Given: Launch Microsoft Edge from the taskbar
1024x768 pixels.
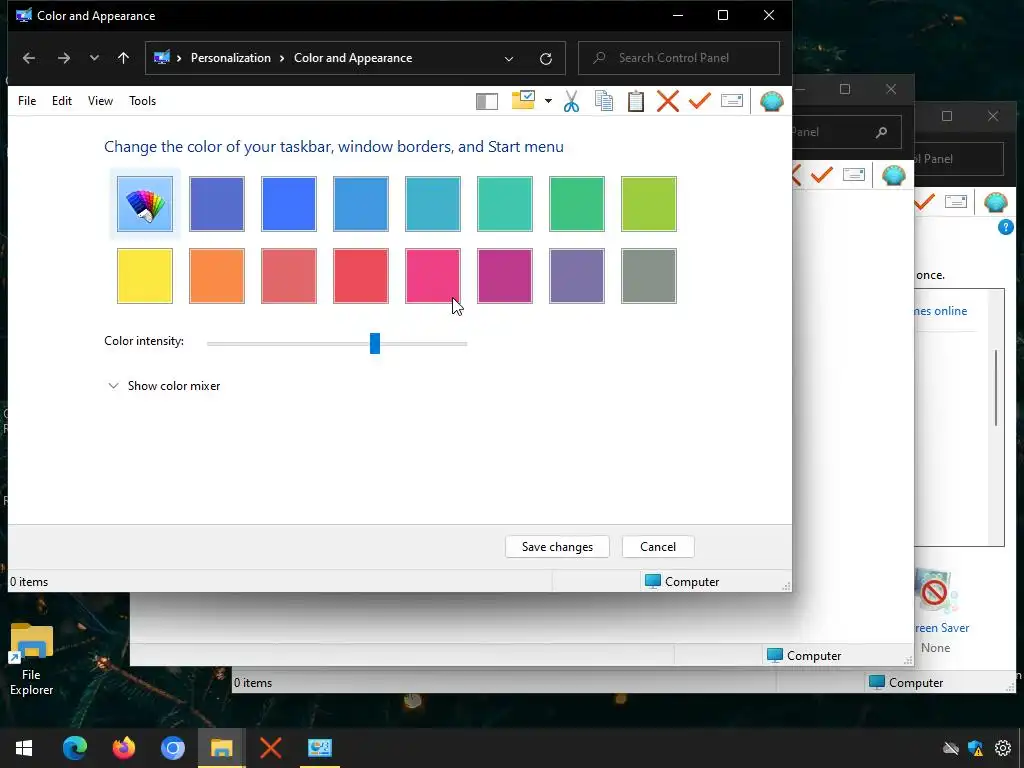Looking at the screenshot, I should coord(74,748).
